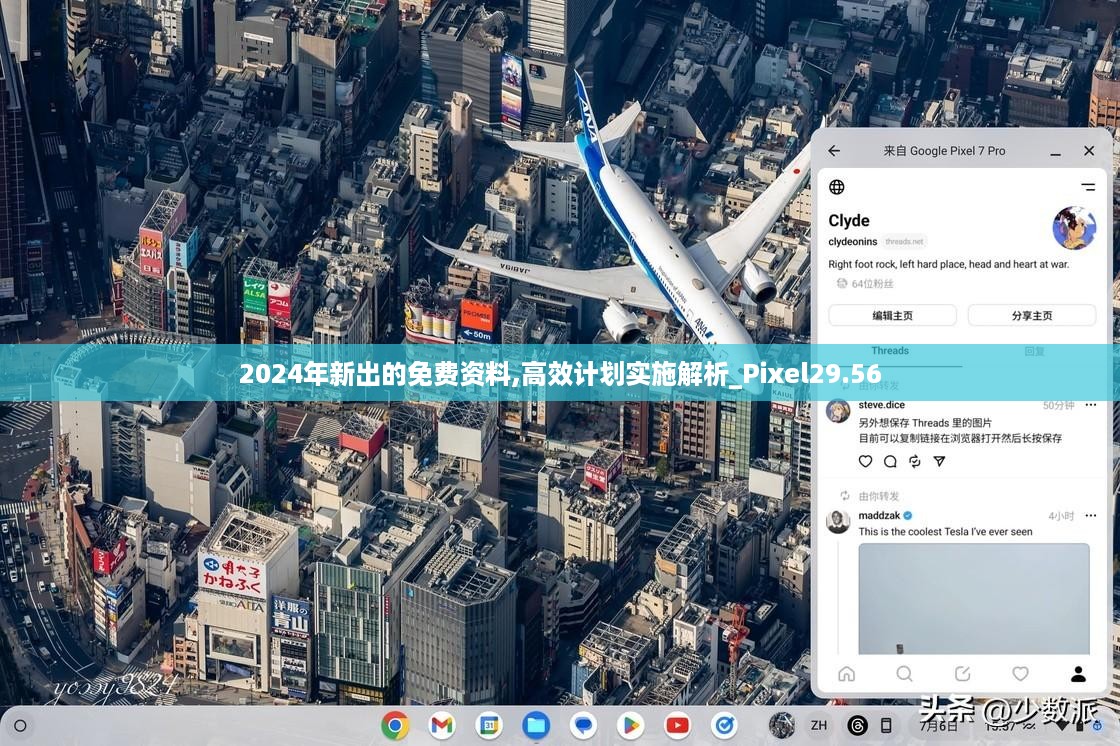Viewport: 1120px width, 746px height.
Task: Open the Threads home feed icon
Action: (847, 673)
